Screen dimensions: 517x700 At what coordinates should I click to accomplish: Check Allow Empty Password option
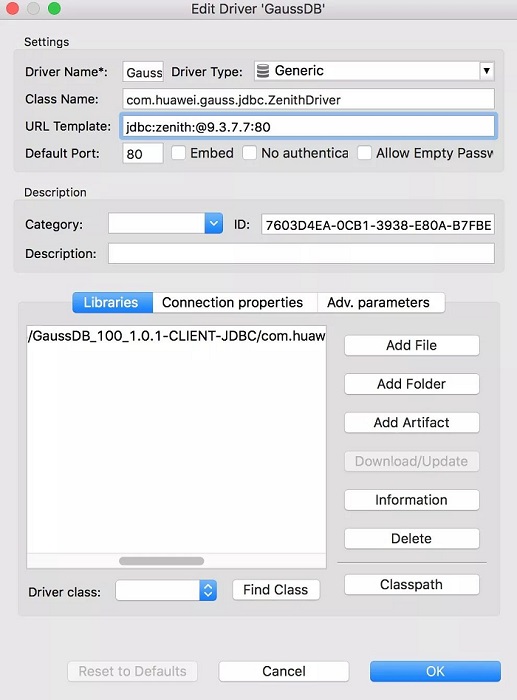(x=364, y=153)
